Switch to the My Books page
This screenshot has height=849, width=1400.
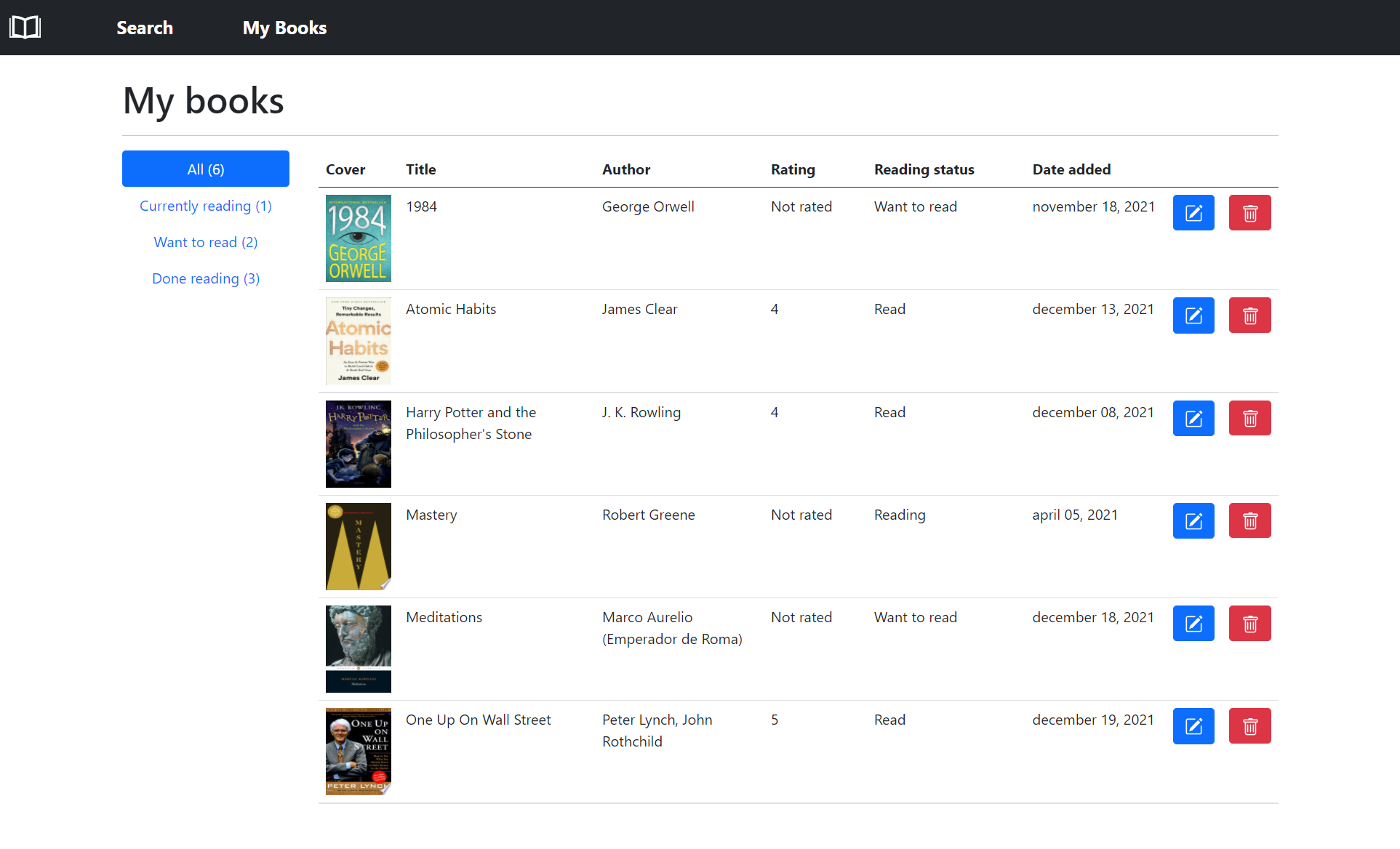point(284,28)
